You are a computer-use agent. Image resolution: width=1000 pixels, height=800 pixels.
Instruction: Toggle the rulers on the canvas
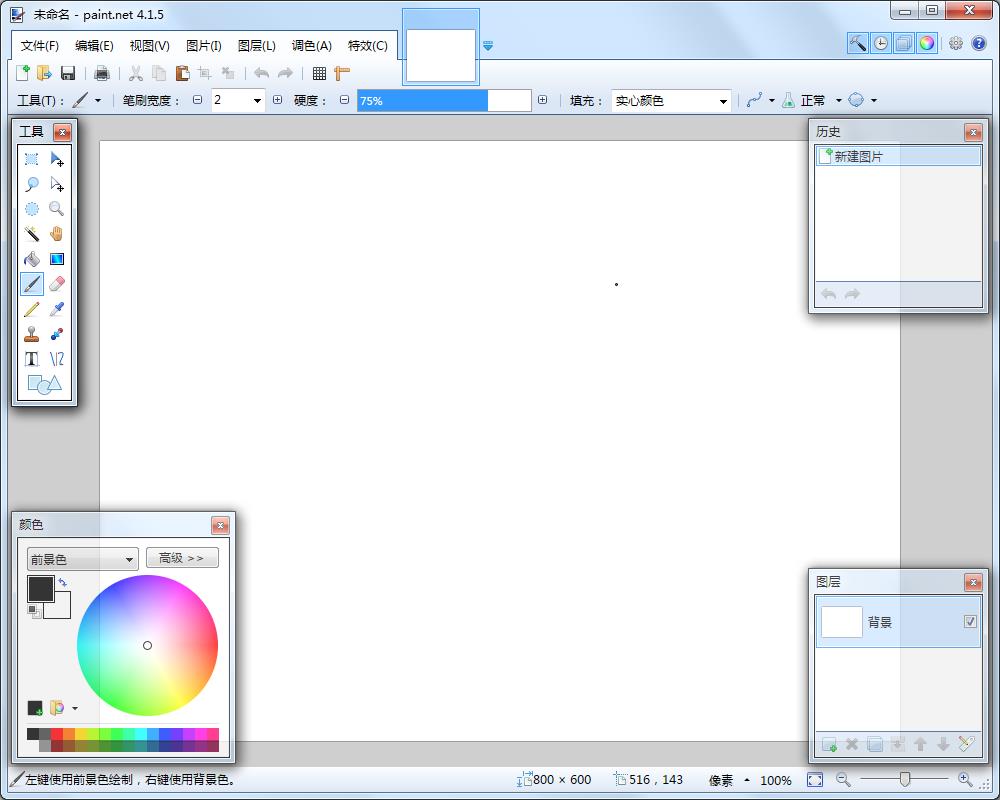pos(340,73)
